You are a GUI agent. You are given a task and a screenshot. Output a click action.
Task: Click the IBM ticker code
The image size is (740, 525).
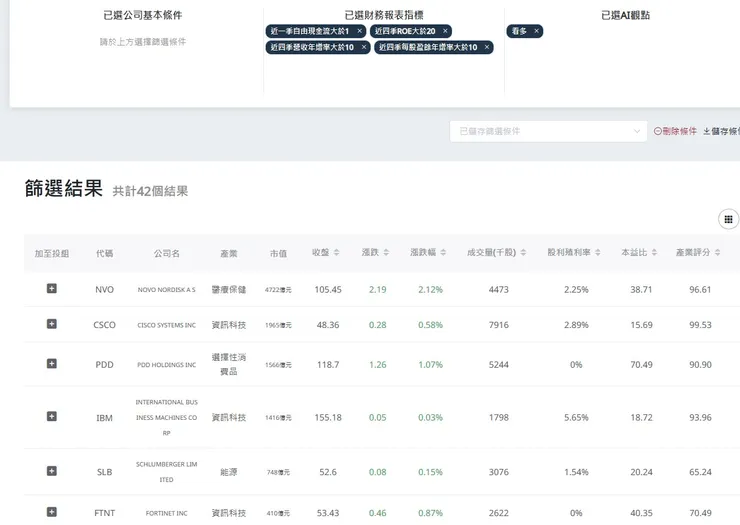click(104, 418)
